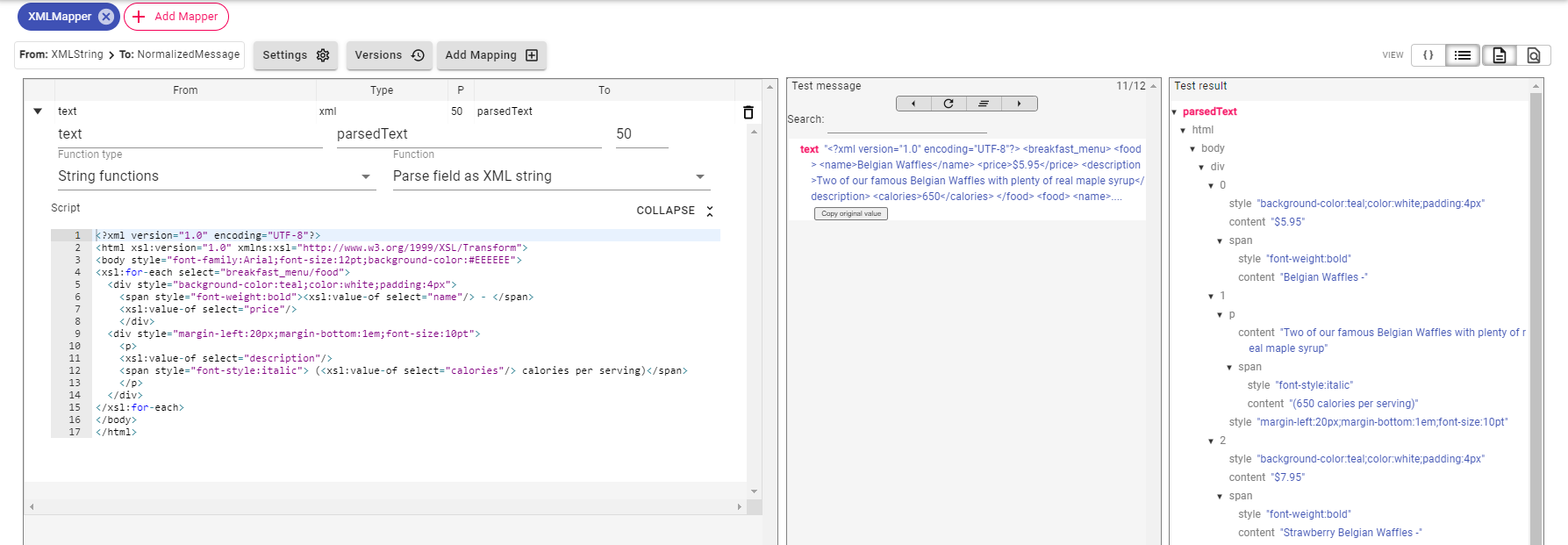Click the script horizontal scrollbar right arrow
This screenshot has width=1568, height=545.
739,506
